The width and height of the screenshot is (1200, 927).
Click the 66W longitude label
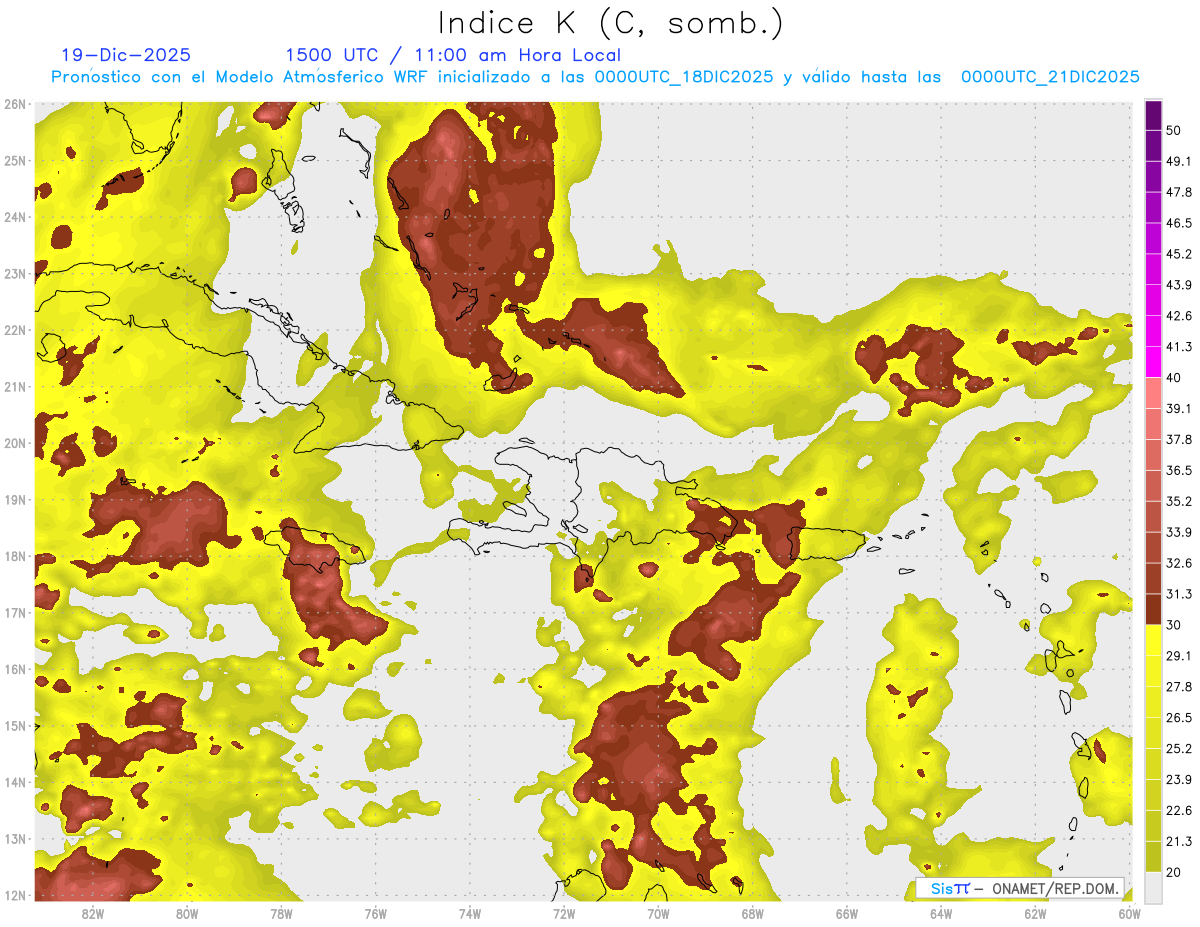click(846, 914)
